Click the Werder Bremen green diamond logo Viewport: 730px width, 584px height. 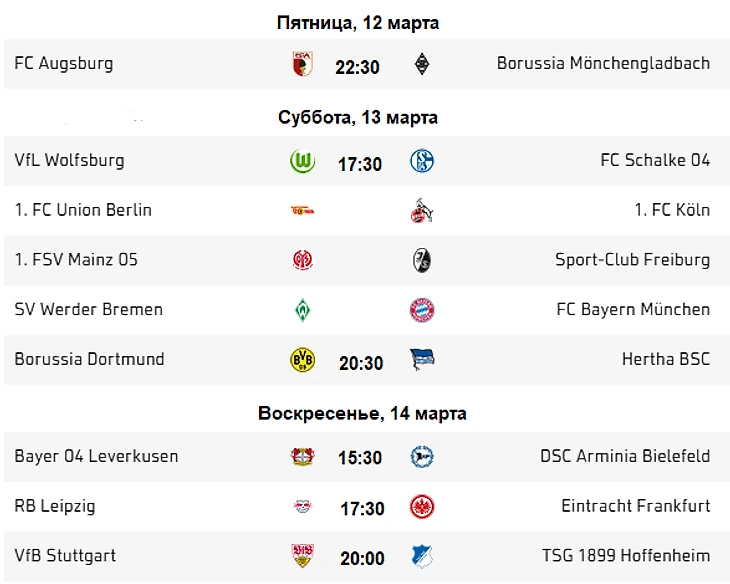302,310
